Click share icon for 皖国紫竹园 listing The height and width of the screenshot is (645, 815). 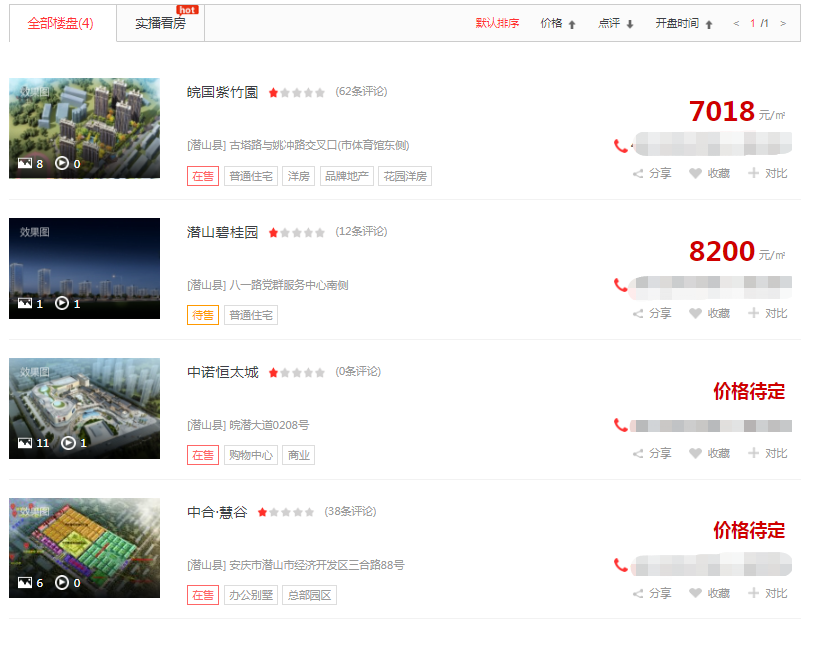point(638,174)
